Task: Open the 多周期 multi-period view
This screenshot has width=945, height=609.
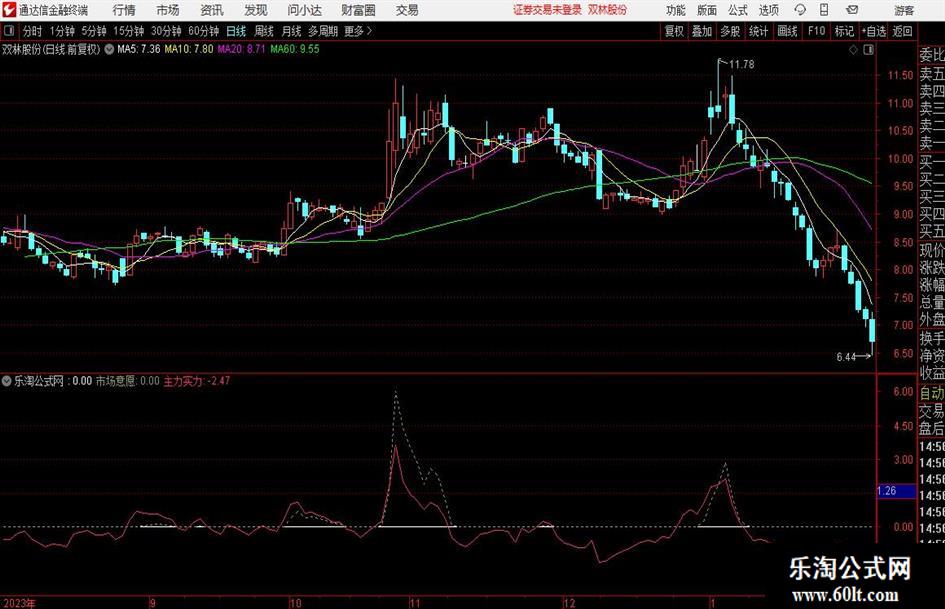Action: [323, 31]
